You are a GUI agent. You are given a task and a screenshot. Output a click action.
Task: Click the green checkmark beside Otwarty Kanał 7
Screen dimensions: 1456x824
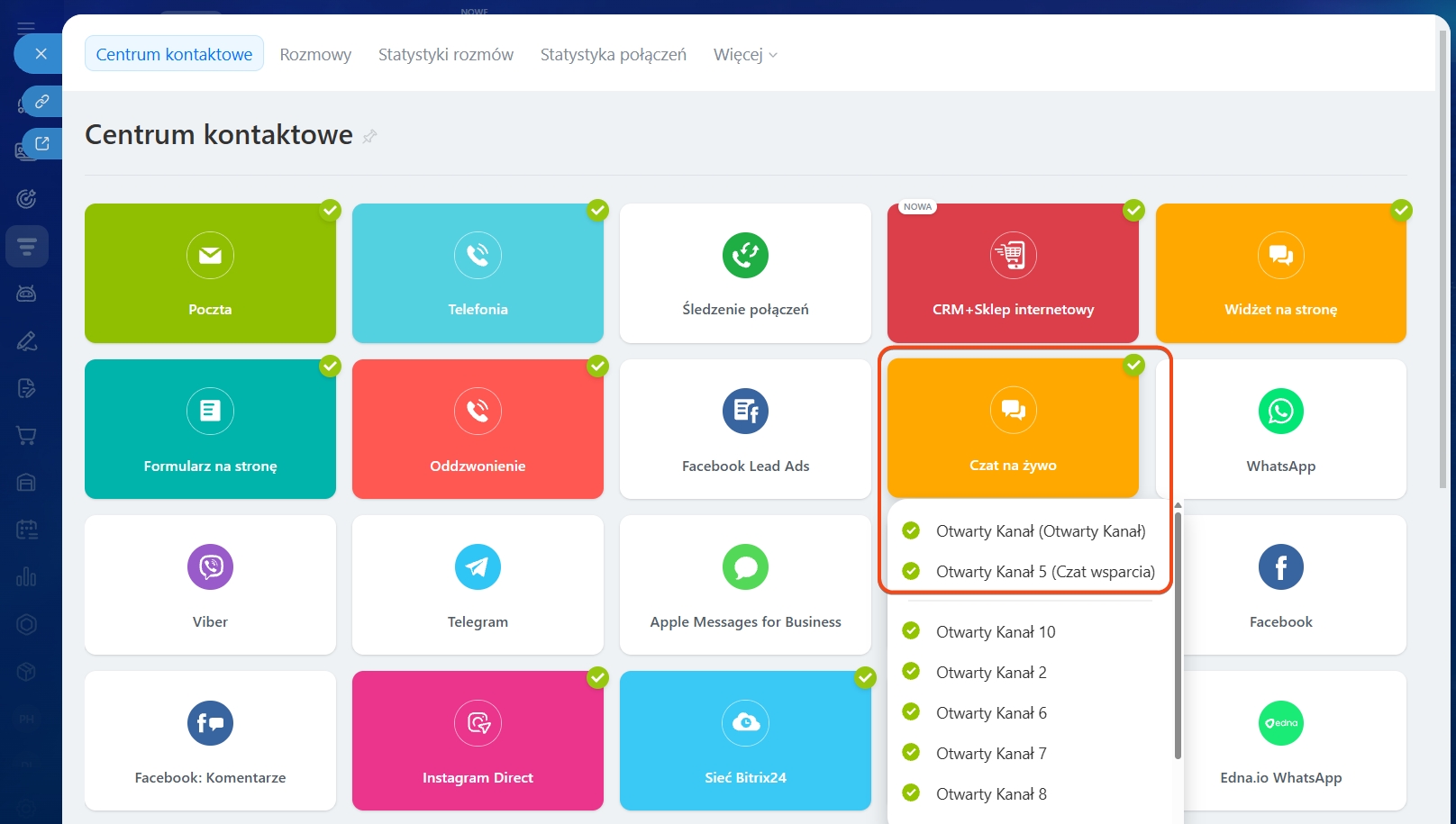coord(911,752)
